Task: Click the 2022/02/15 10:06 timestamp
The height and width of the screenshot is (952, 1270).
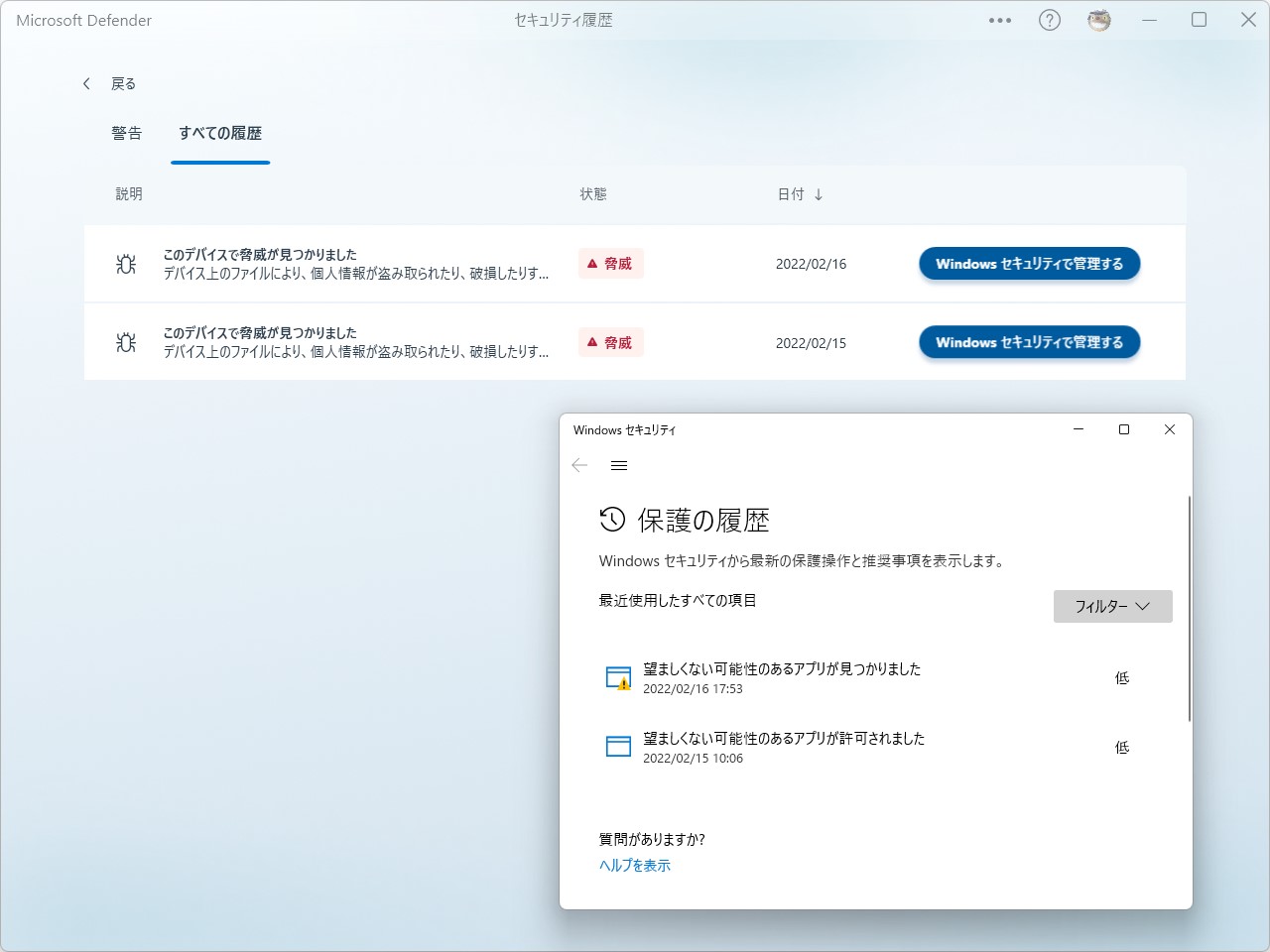Action: tap(693, 759)
